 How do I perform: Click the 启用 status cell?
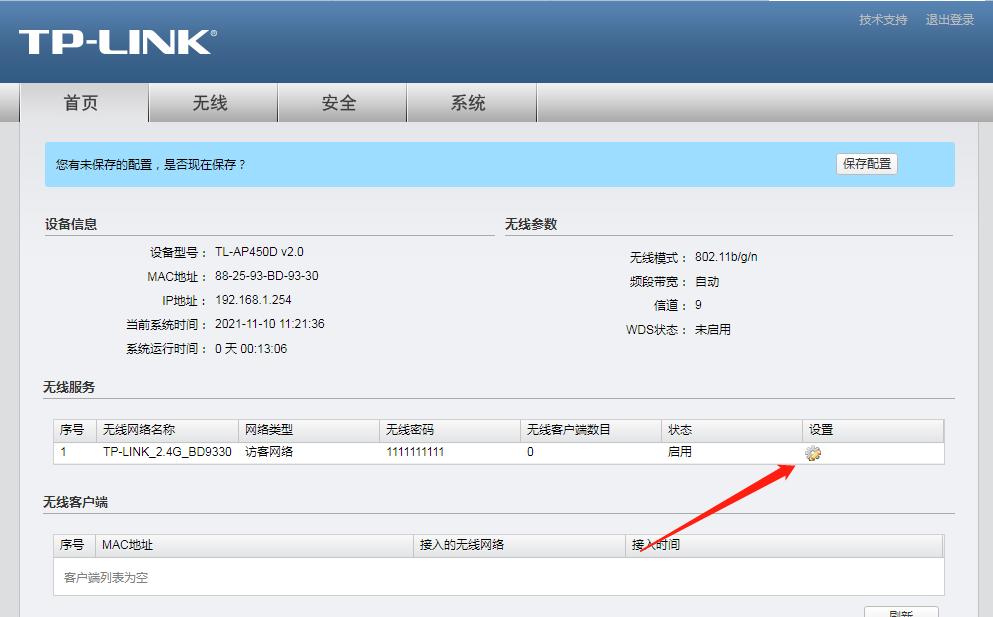point(680,452)
